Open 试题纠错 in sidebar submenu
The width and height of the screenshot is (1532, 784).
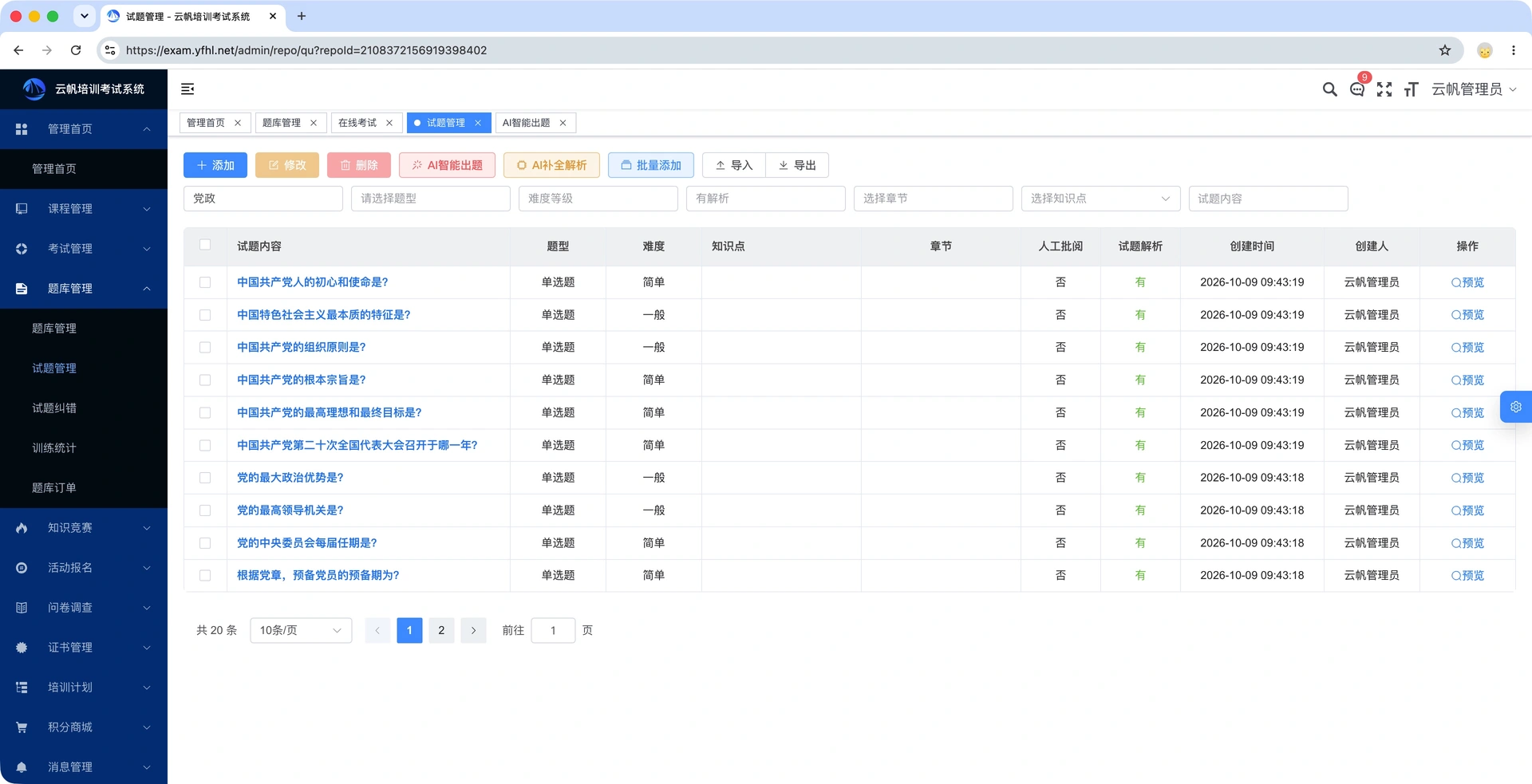(x=54, y=408)
